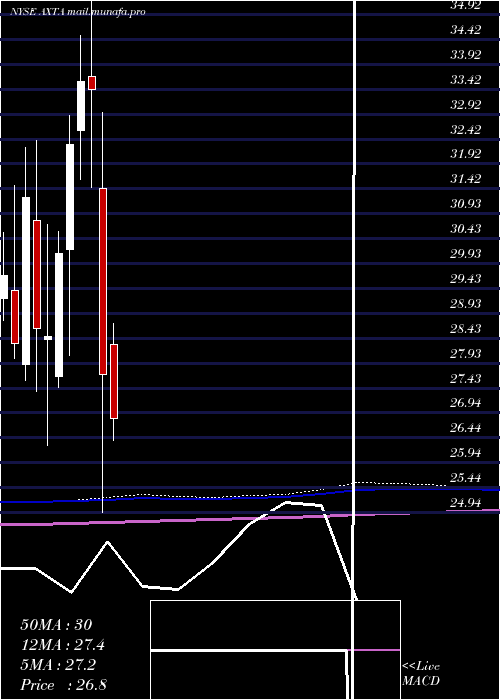
Task: Click the 25.94 price axis label
Action: point(466,454)
